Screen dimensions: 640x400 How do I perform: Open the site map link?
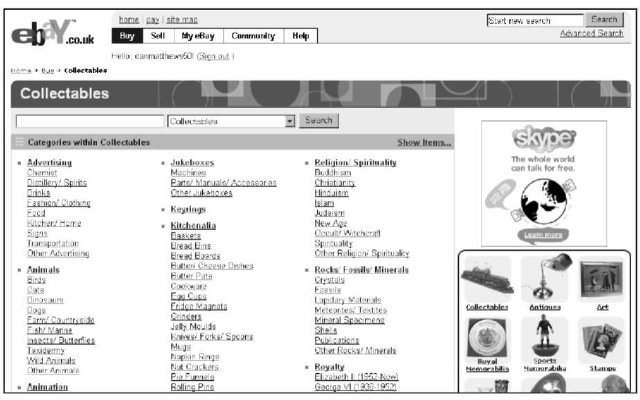coord(182,20)
